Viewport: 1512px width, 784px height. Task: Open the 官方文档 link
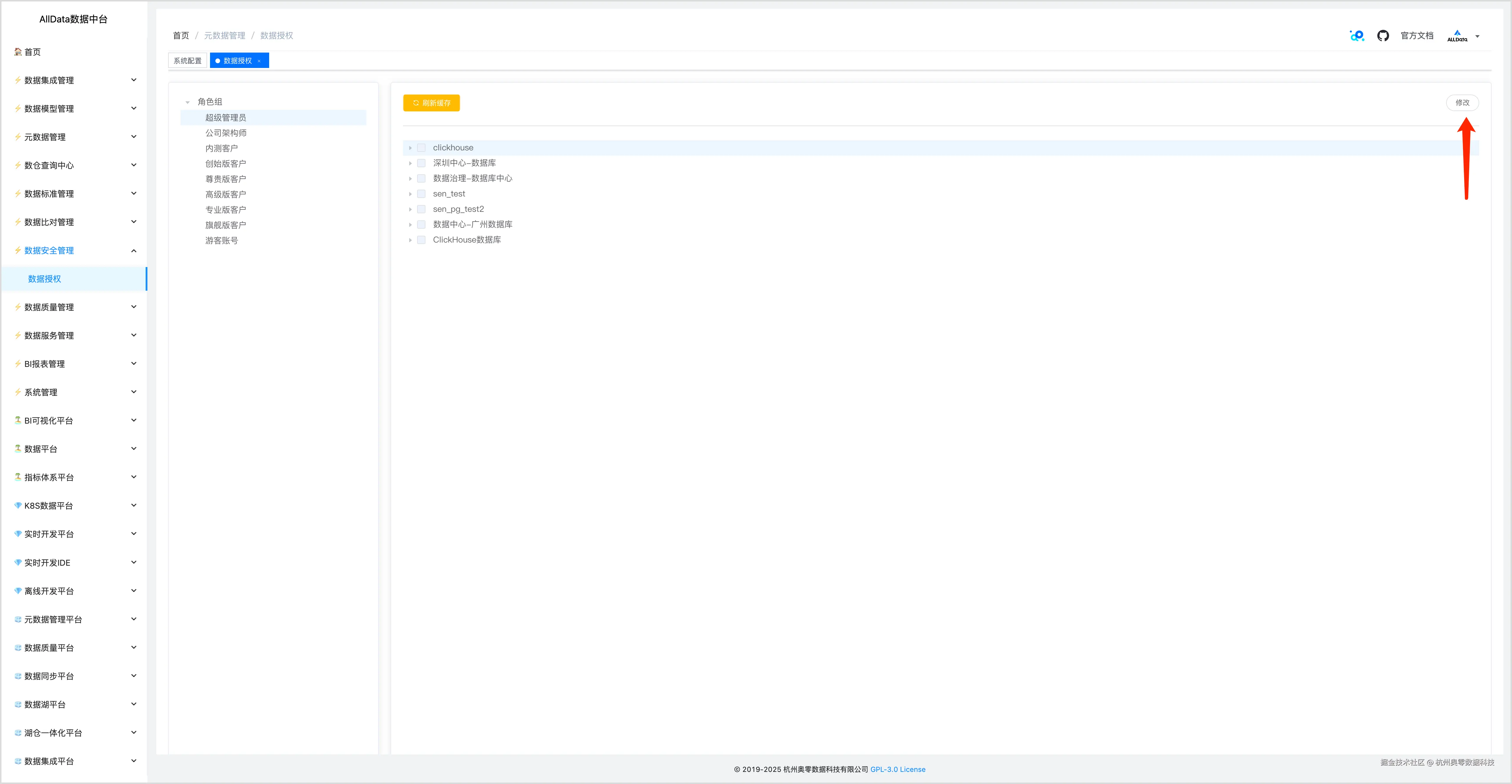(x=1417, y=36)
